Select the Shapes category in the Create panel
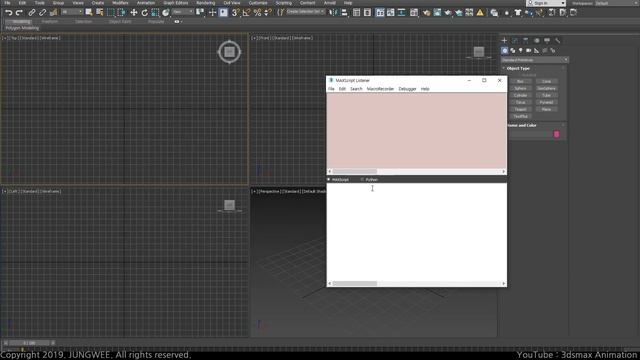Screen dimensions: 640x360 pos(513,51)
